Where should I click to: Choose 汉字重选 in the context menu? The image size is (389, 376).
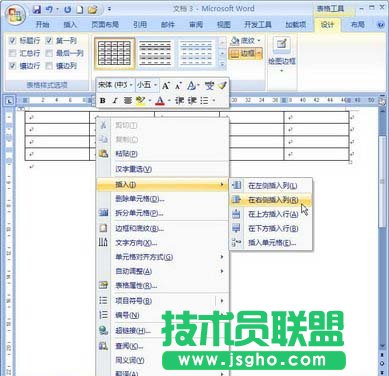(162, 169)
